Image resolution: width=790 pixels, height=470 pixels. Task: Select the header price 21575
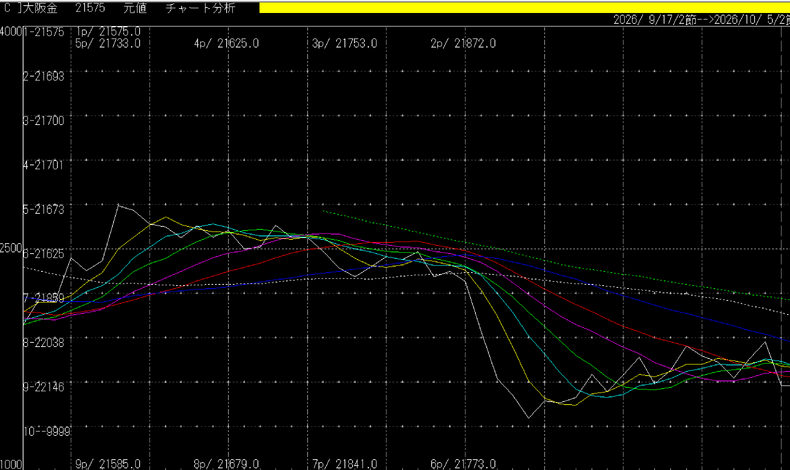pyautogui.click(x=90, y=8)
